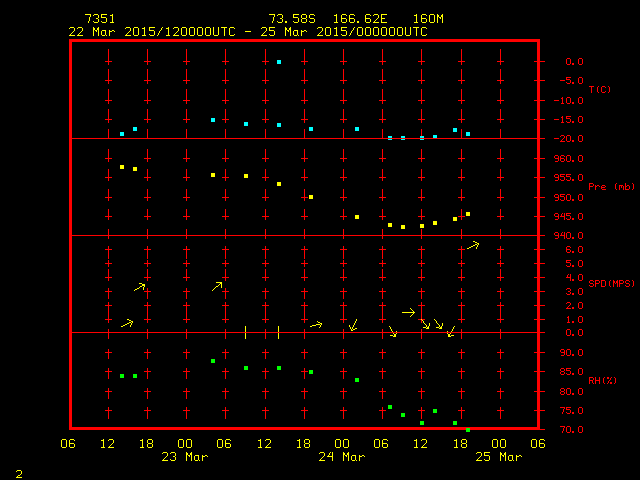
Task: Click the rightmost yellow wind arrow
Action: click(x=473, y=245)
